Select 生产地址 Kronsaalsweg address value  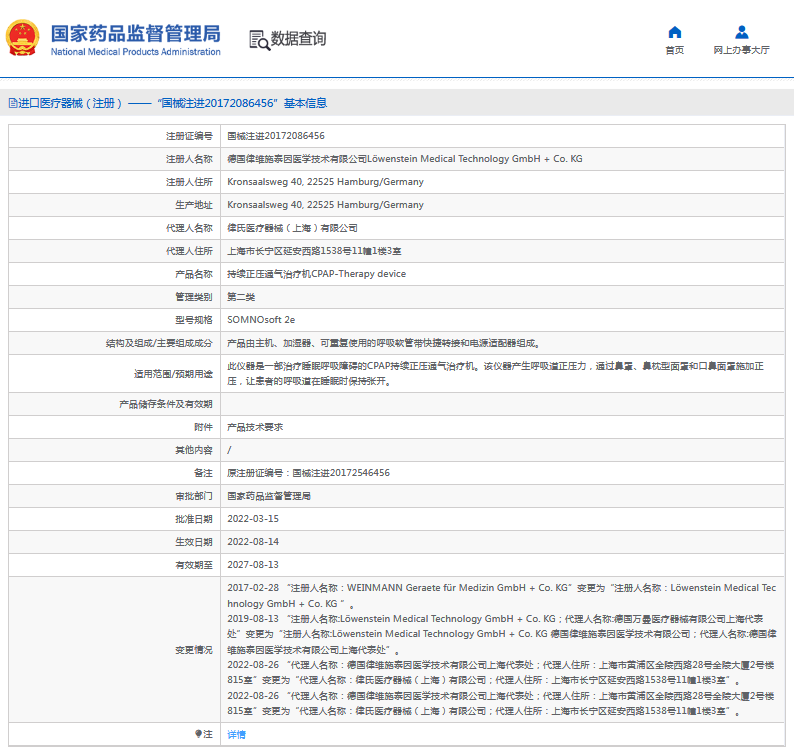pyautogui.click(x=325, y=205)
